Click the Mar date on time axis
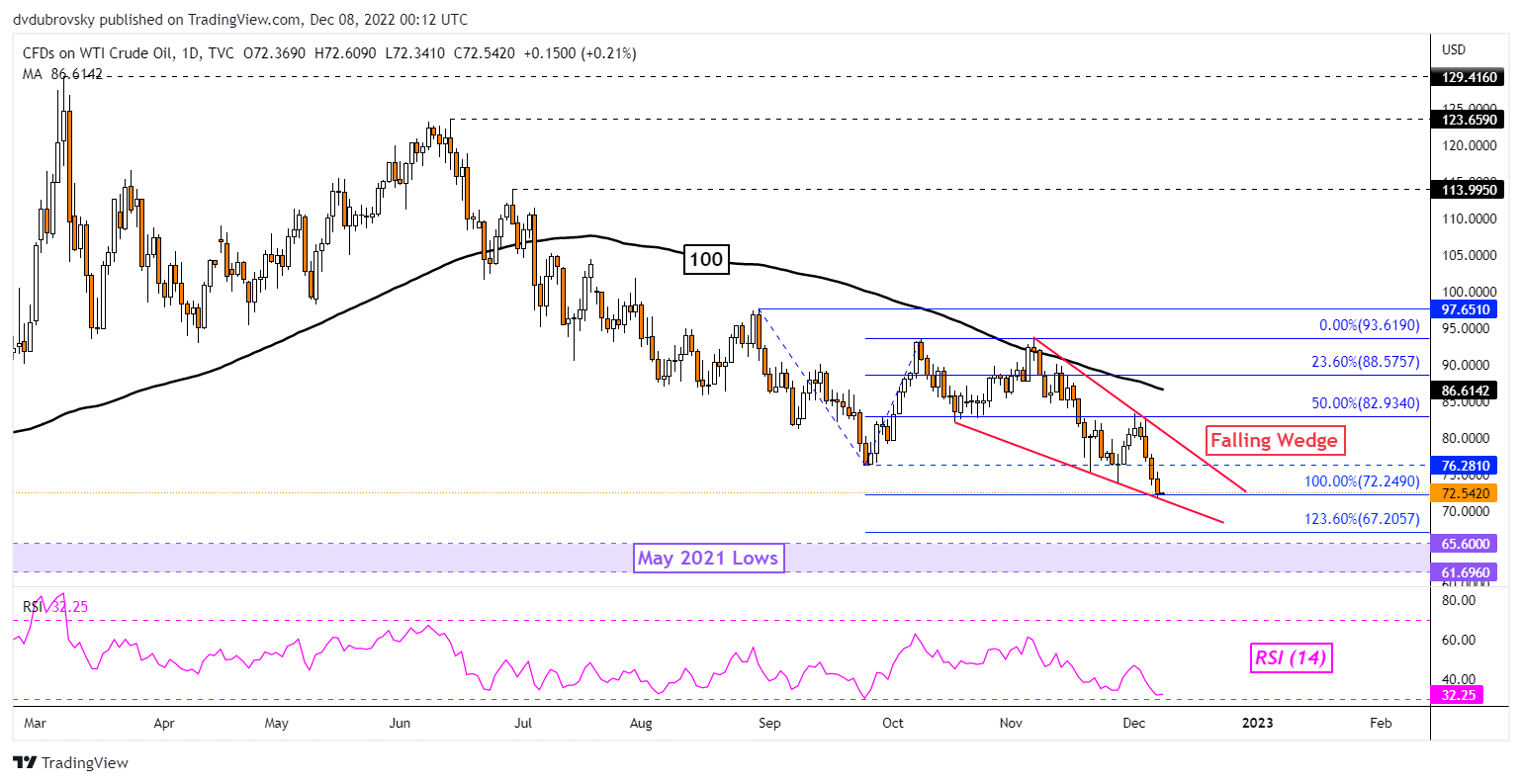The image size is (1522, 784). [35, 723]
